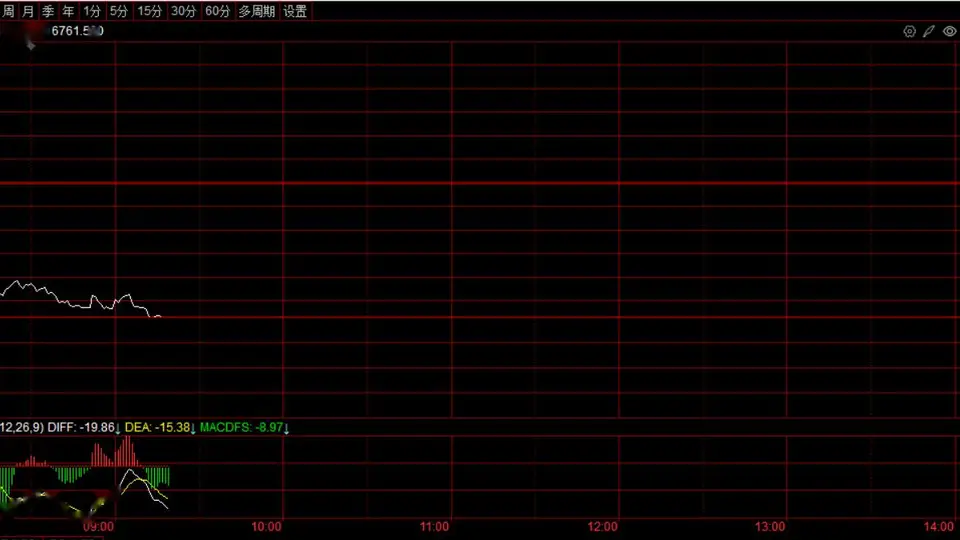
Task: Click the small diamond marker icon
Action: tap(31, 45)
